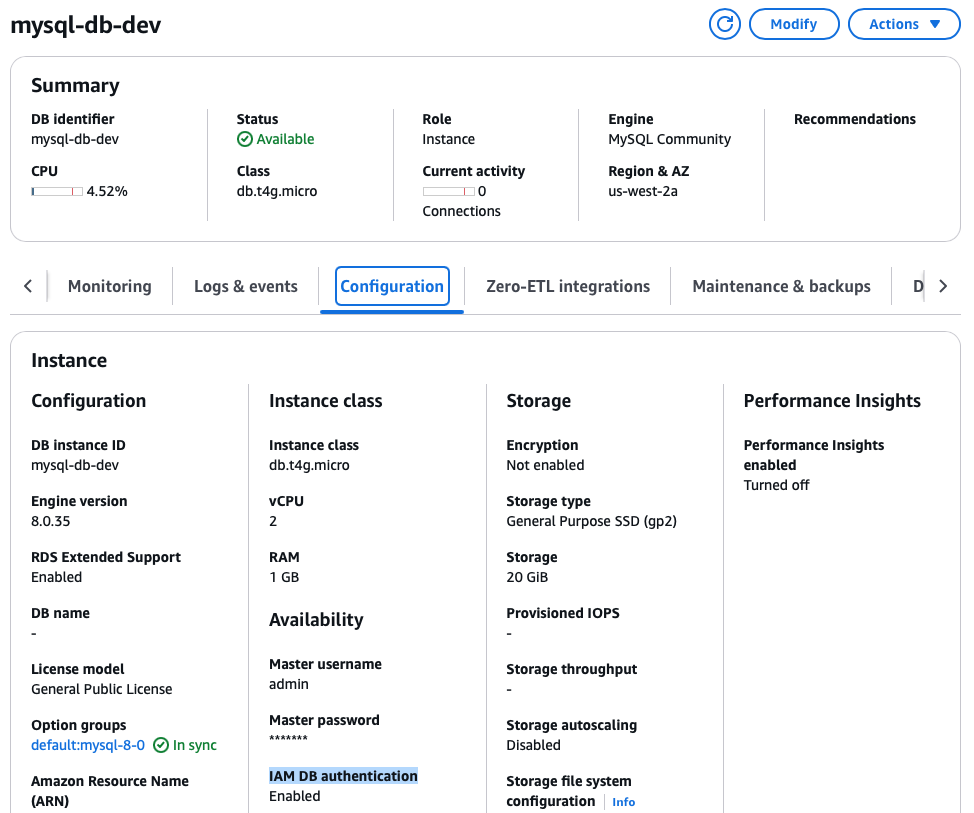Viewport: 974px width, 813px height.
Task: Click the green Available status check icon
Action: click(245, 139)
